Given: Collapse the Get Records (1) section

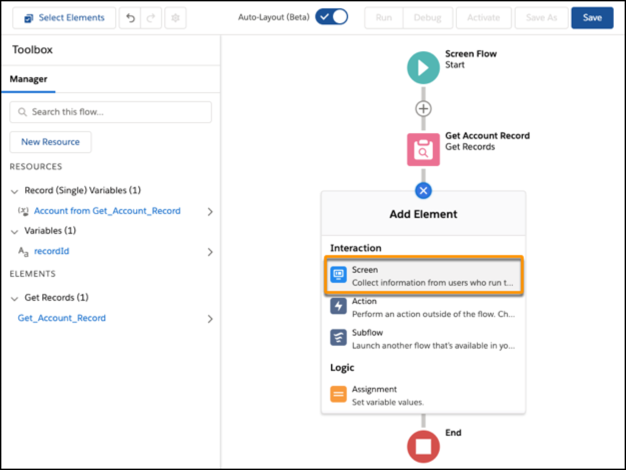Looking at the screenshot, I should pos(15,298).
